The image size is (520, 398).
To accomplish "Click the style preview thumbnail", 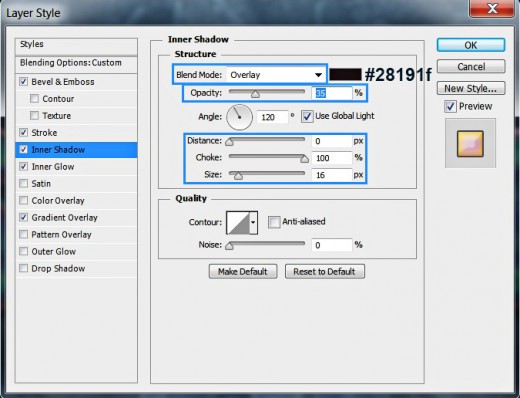I will 470,144.
